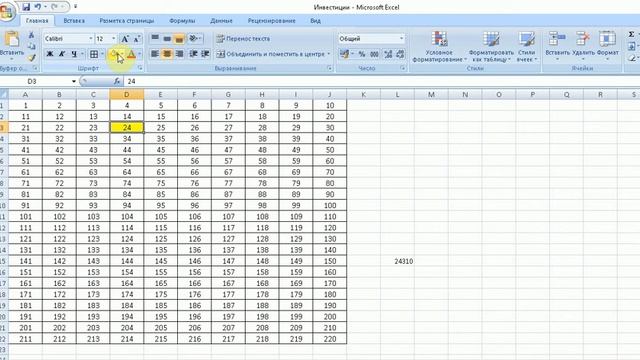Open the Общий number format dropdown

[401, 38]
